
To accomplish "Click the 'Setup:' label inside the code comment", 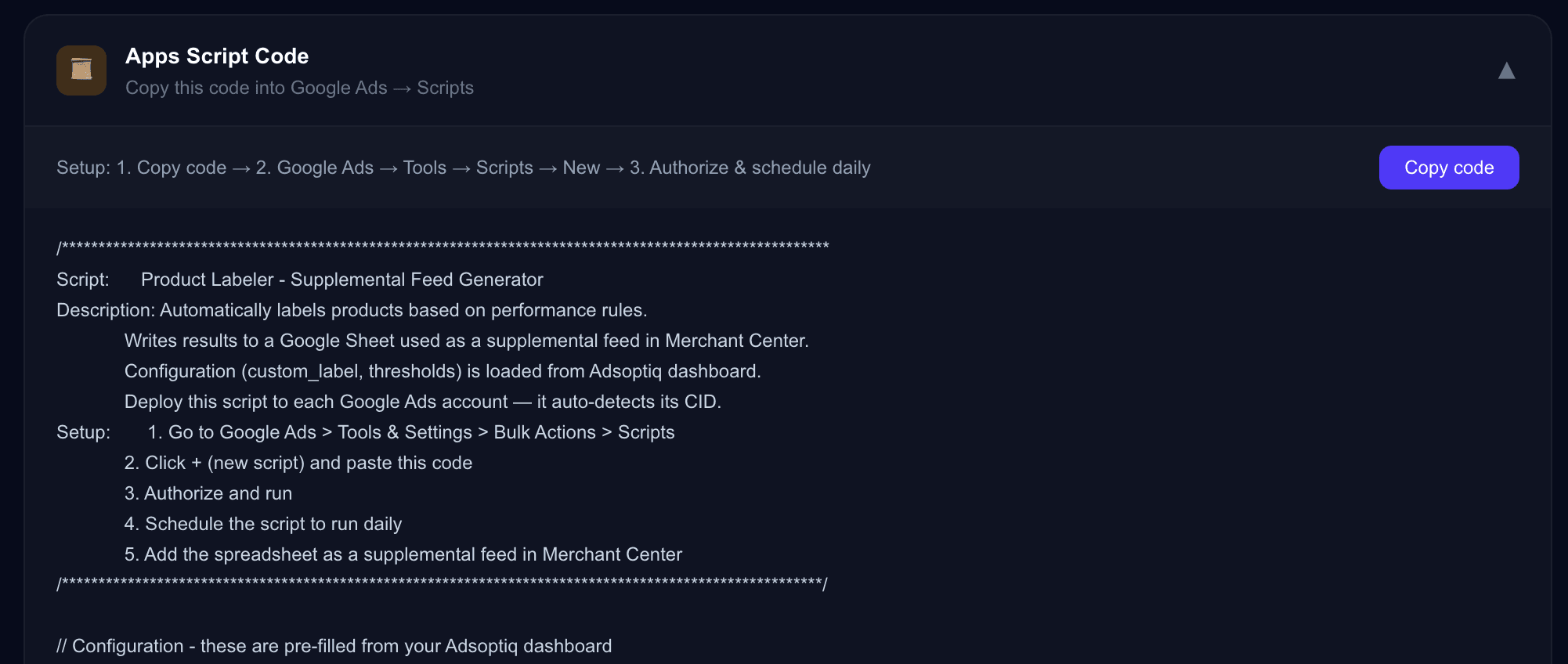I will (x=83, y=432).
